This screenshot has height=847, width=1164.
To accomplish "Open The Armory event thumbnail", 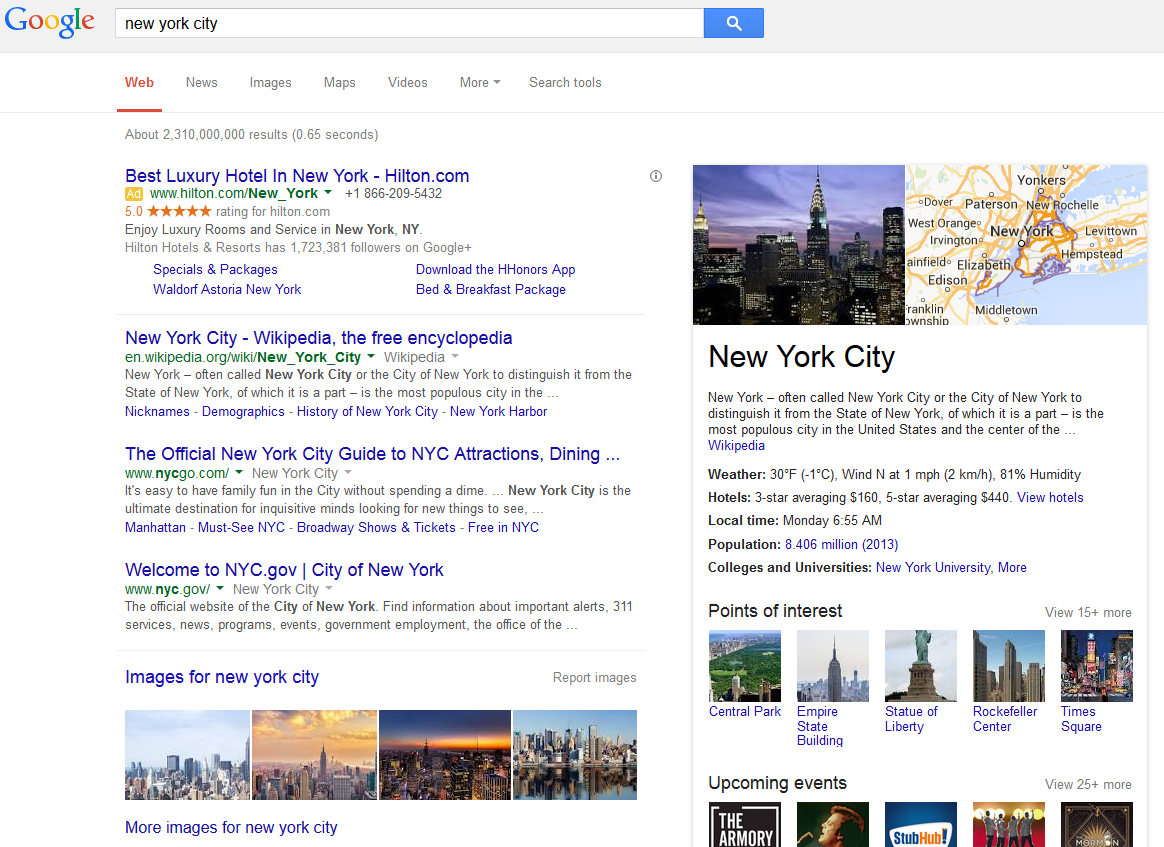I will coord(744,824).
